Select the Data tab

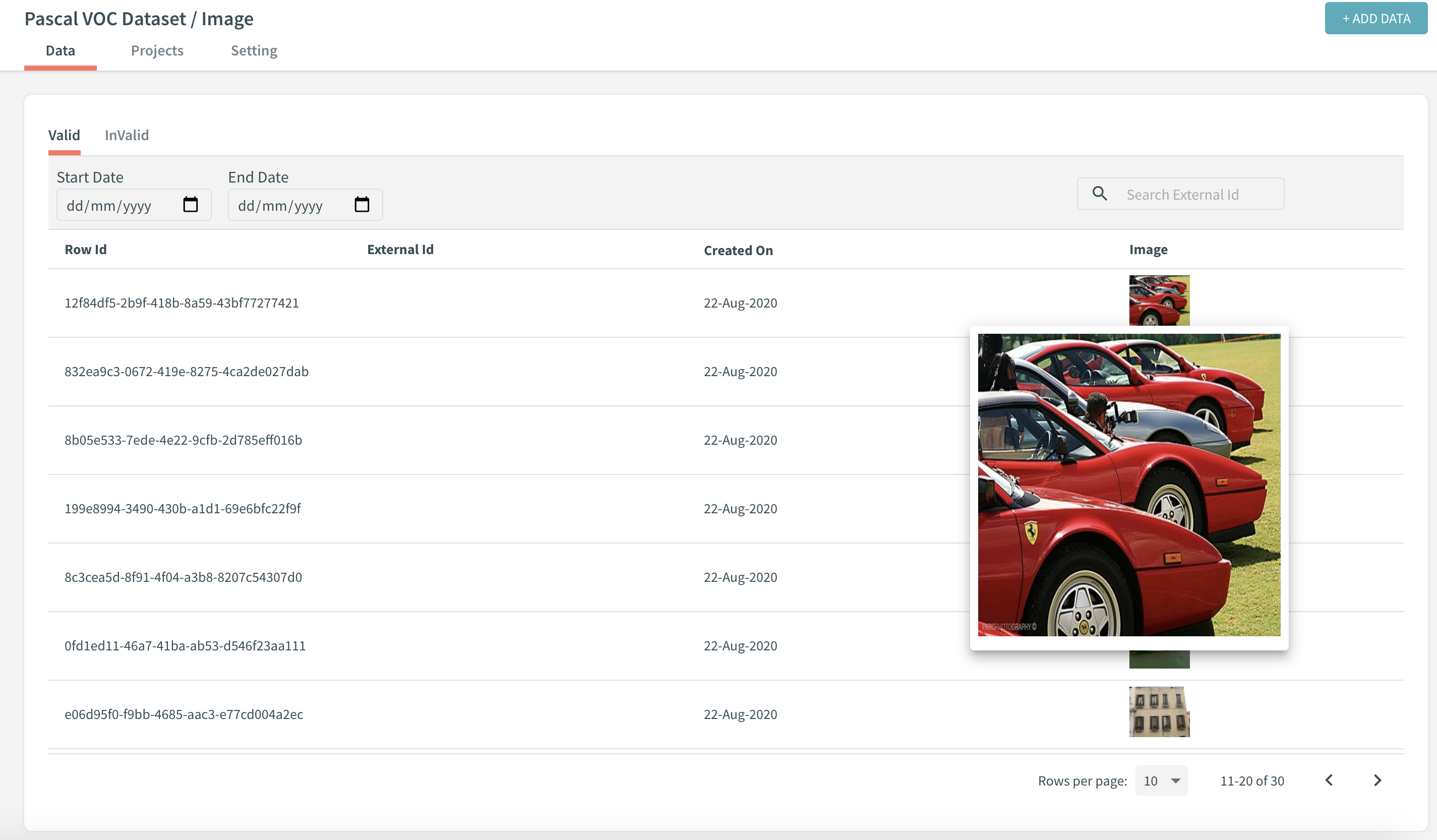[61, 51]
